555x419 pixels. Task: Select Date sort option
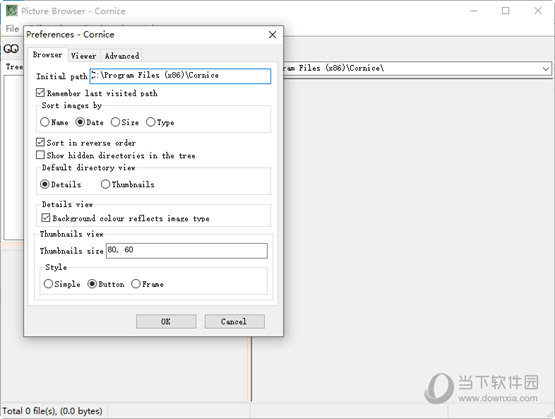point(90,122)
